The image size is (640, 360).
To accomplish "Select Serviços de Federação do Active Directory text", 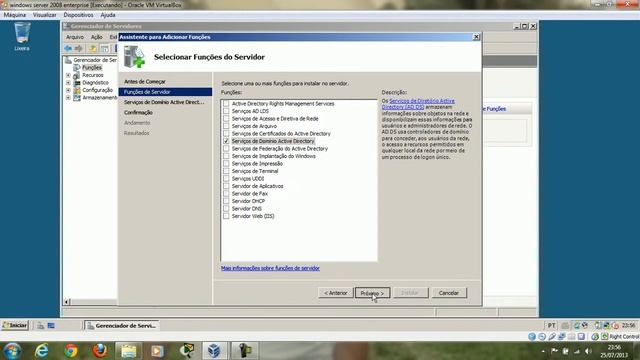I will pos(280,149).
